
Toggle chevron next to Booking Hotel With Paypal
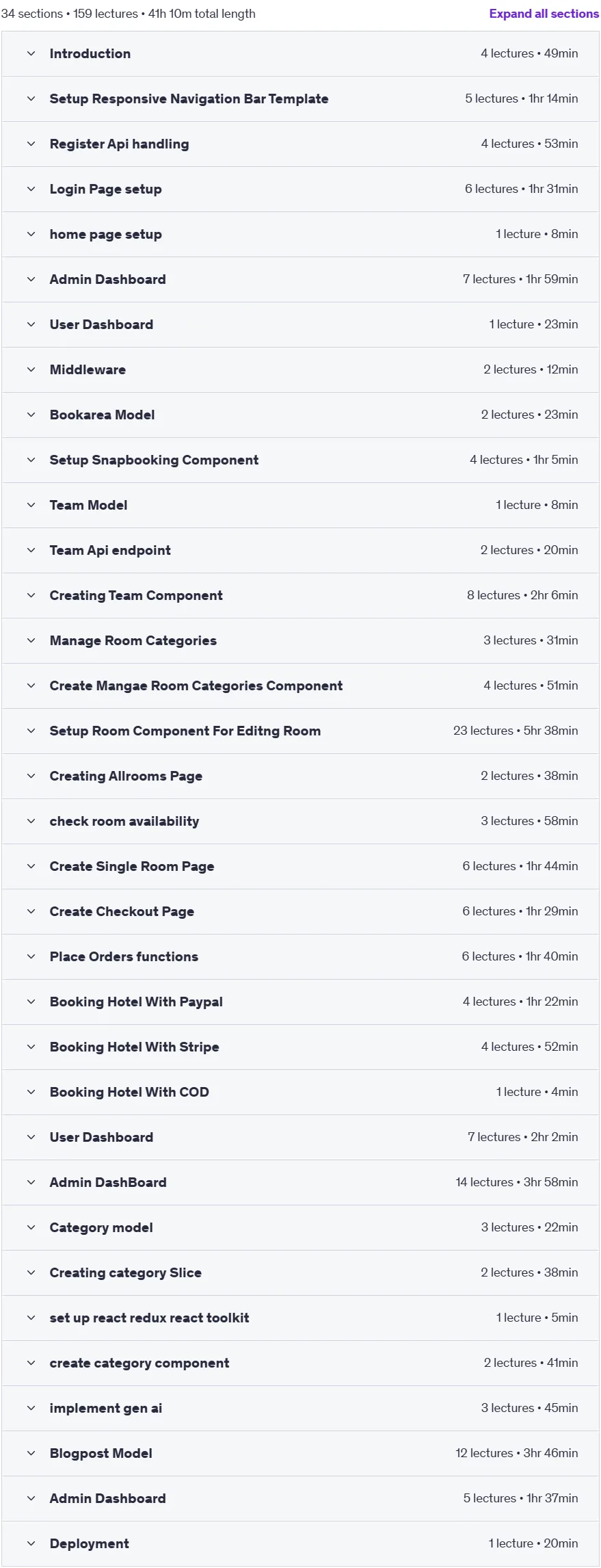[31, 1002]
